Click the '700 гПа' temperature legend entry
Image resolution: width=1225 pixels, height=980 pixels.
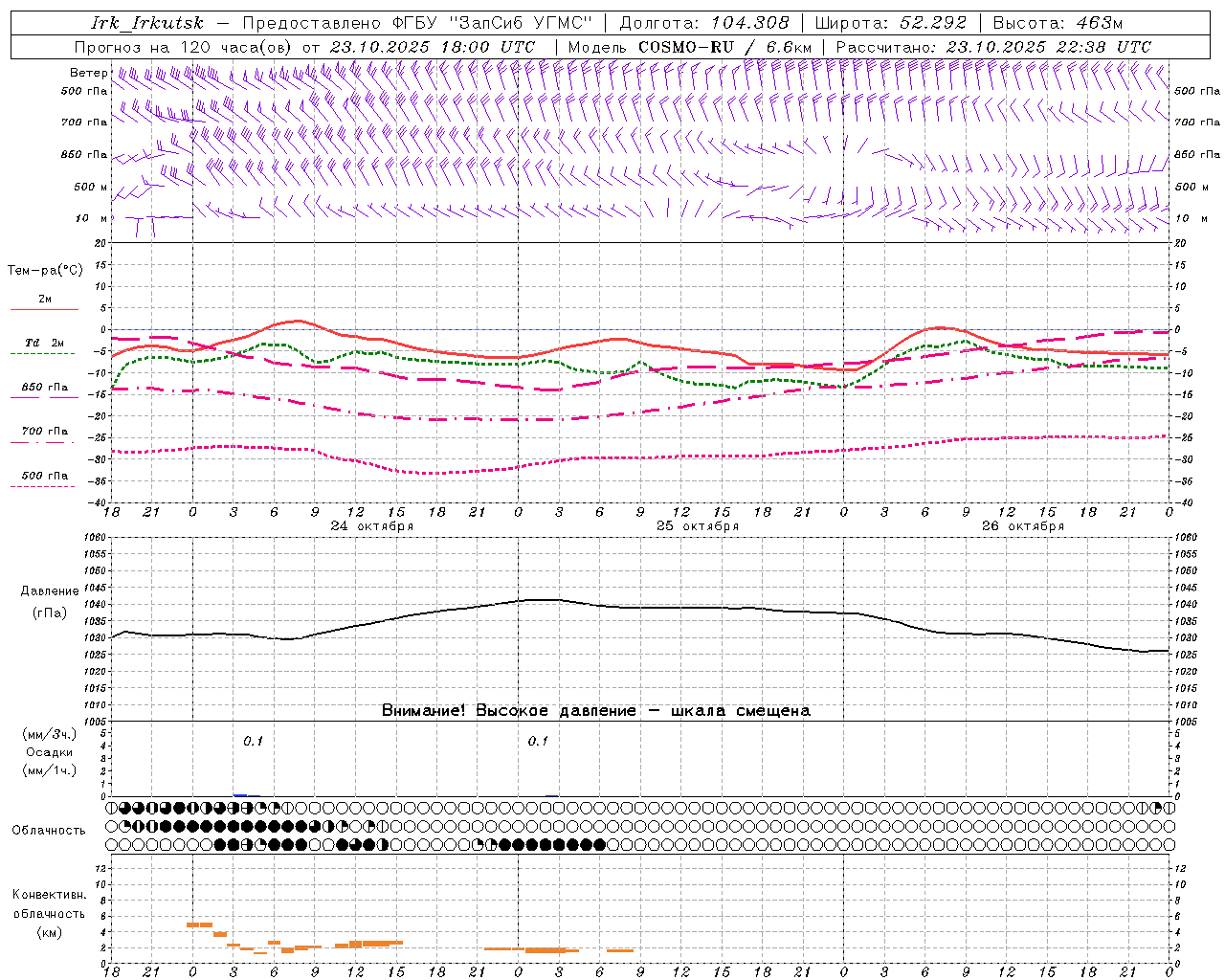point(45,431)
